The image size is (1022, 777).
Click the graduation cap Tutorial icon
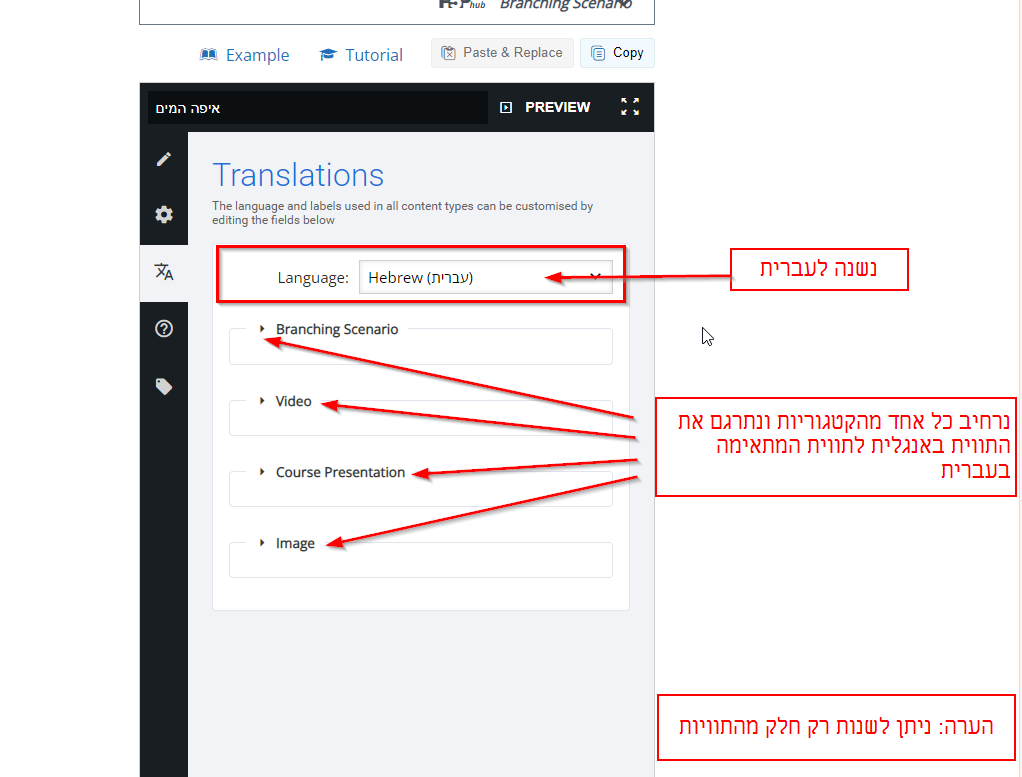click(328, 55)
